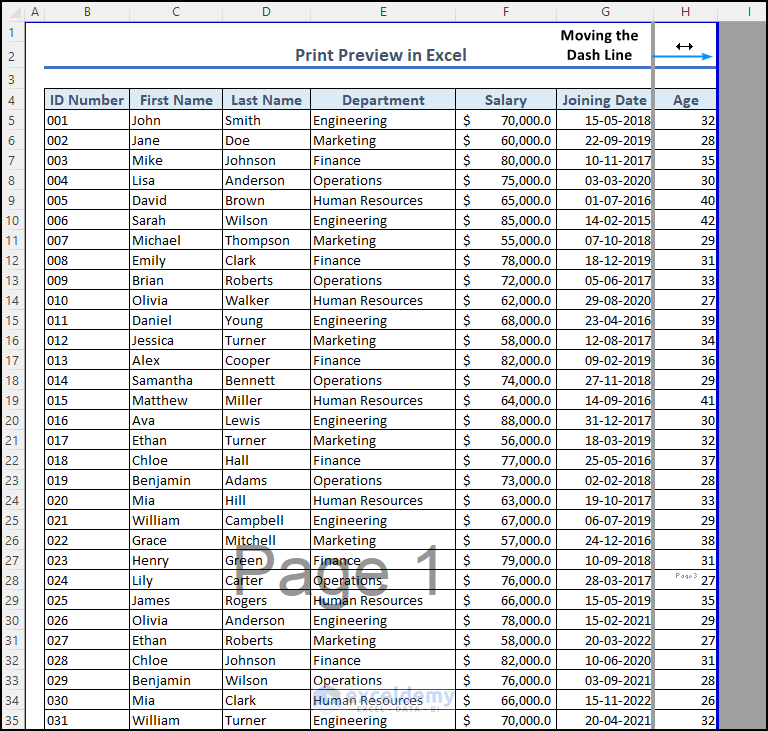Select column E header
Image resolution: width=768 pixels, height=731 pixels.
point(383,11)
